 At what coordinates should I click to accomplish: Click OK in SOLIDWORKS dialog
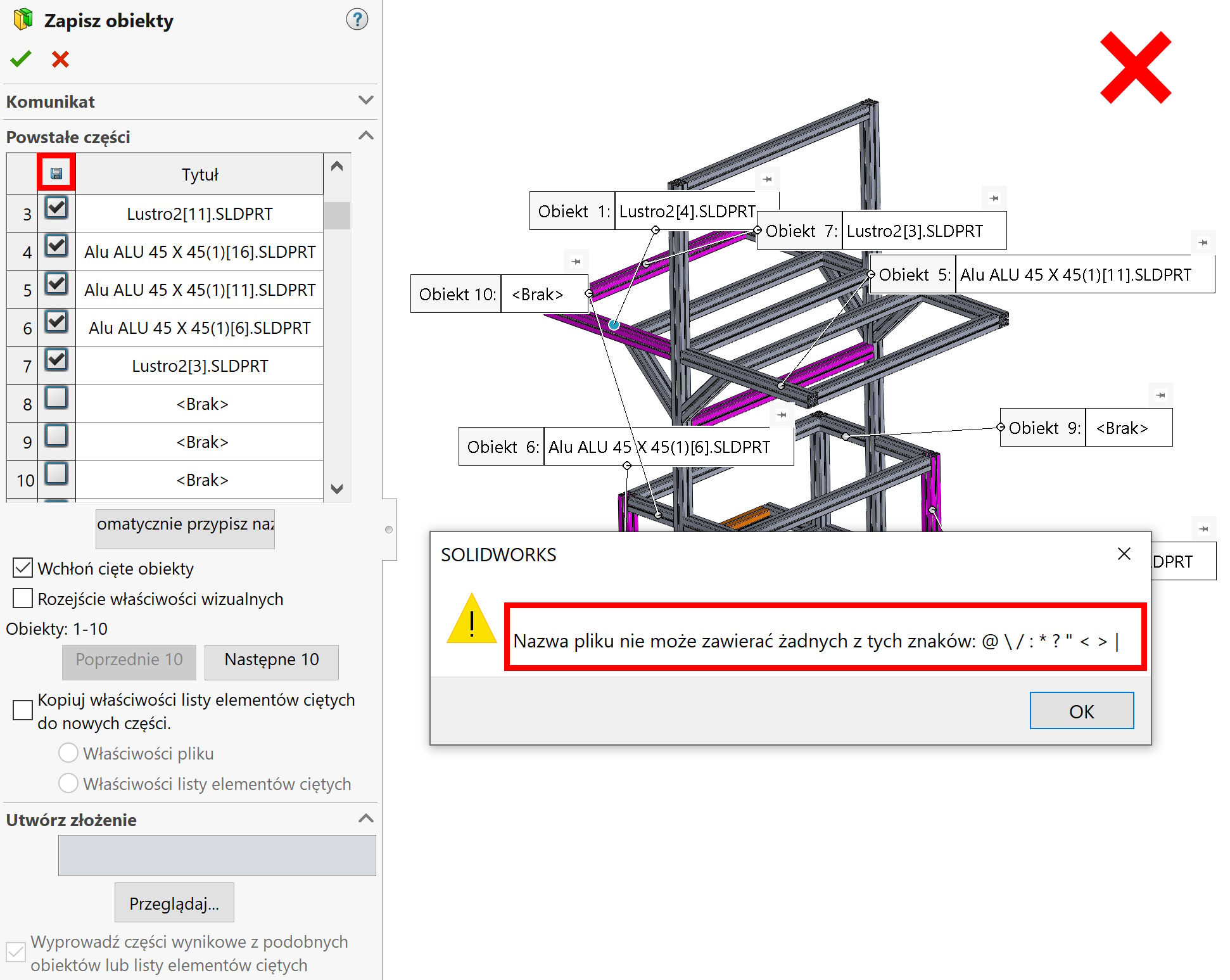pyautogui.click(x=1082, y=711)
